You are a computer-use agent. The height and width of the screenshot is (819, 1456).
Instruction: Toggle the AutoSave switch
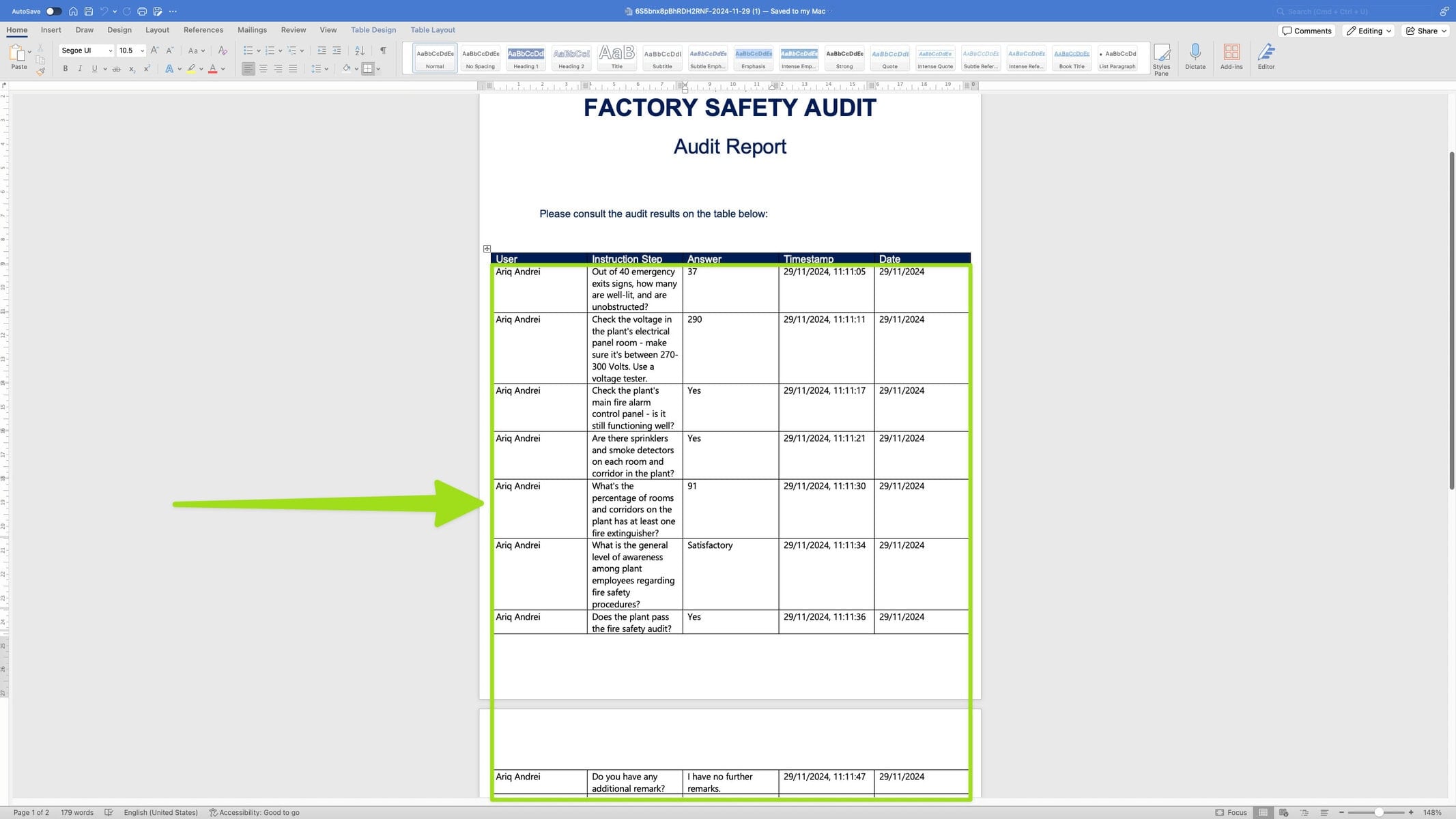(x=53, y=11)
